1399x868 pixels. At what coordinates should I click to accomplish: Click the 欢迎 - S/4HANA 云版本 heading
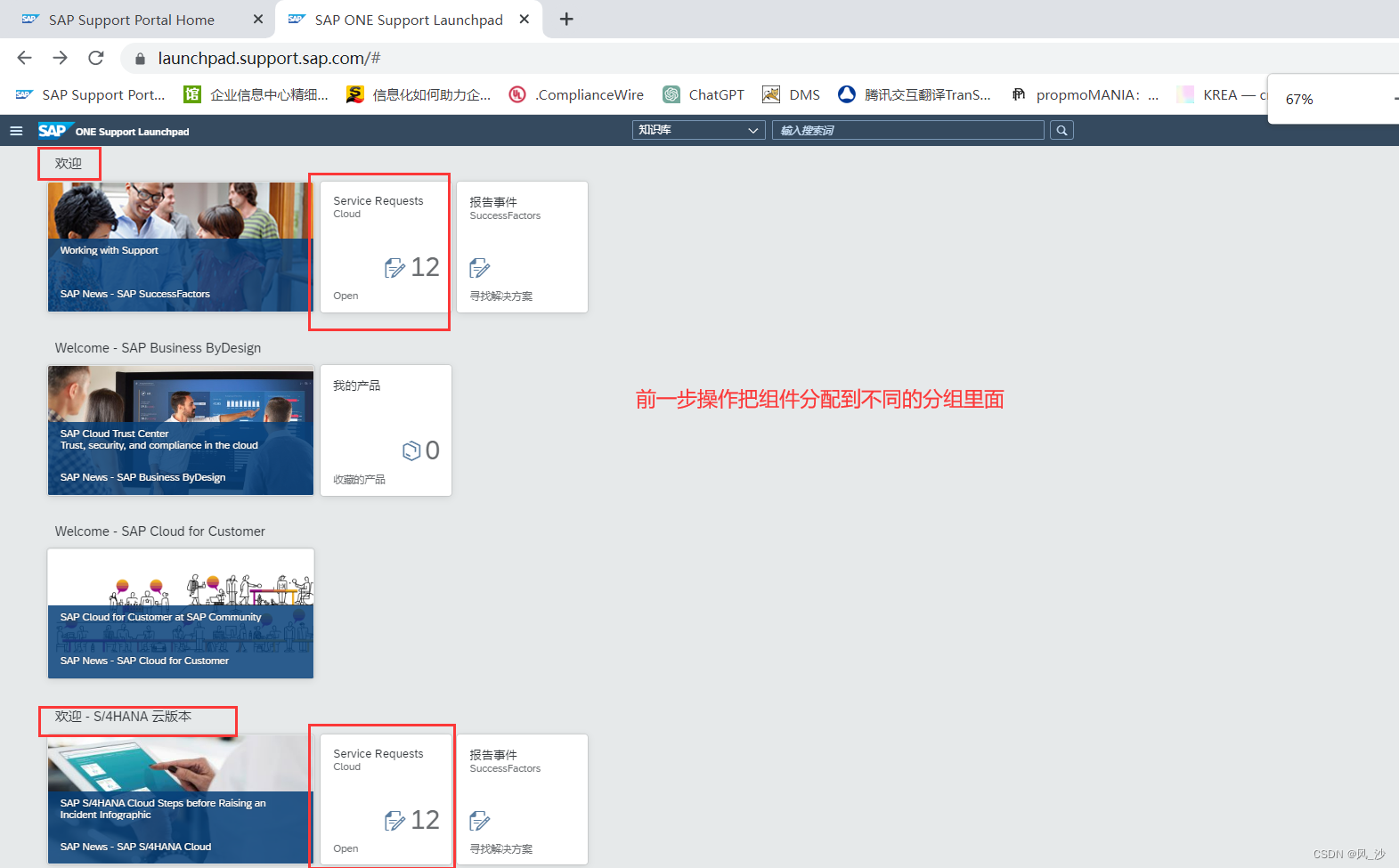123,717
